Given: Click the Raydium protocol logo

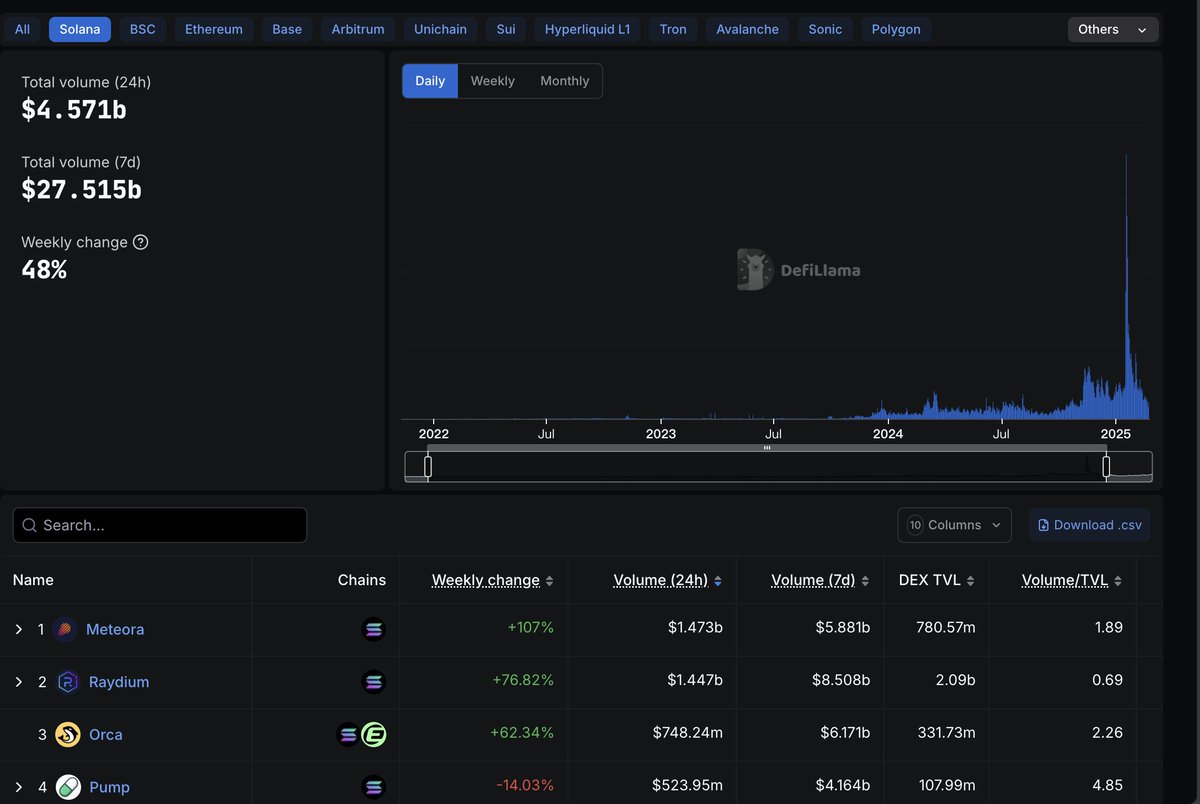Looking at the screenshot, I should click(x=67, y=681).
